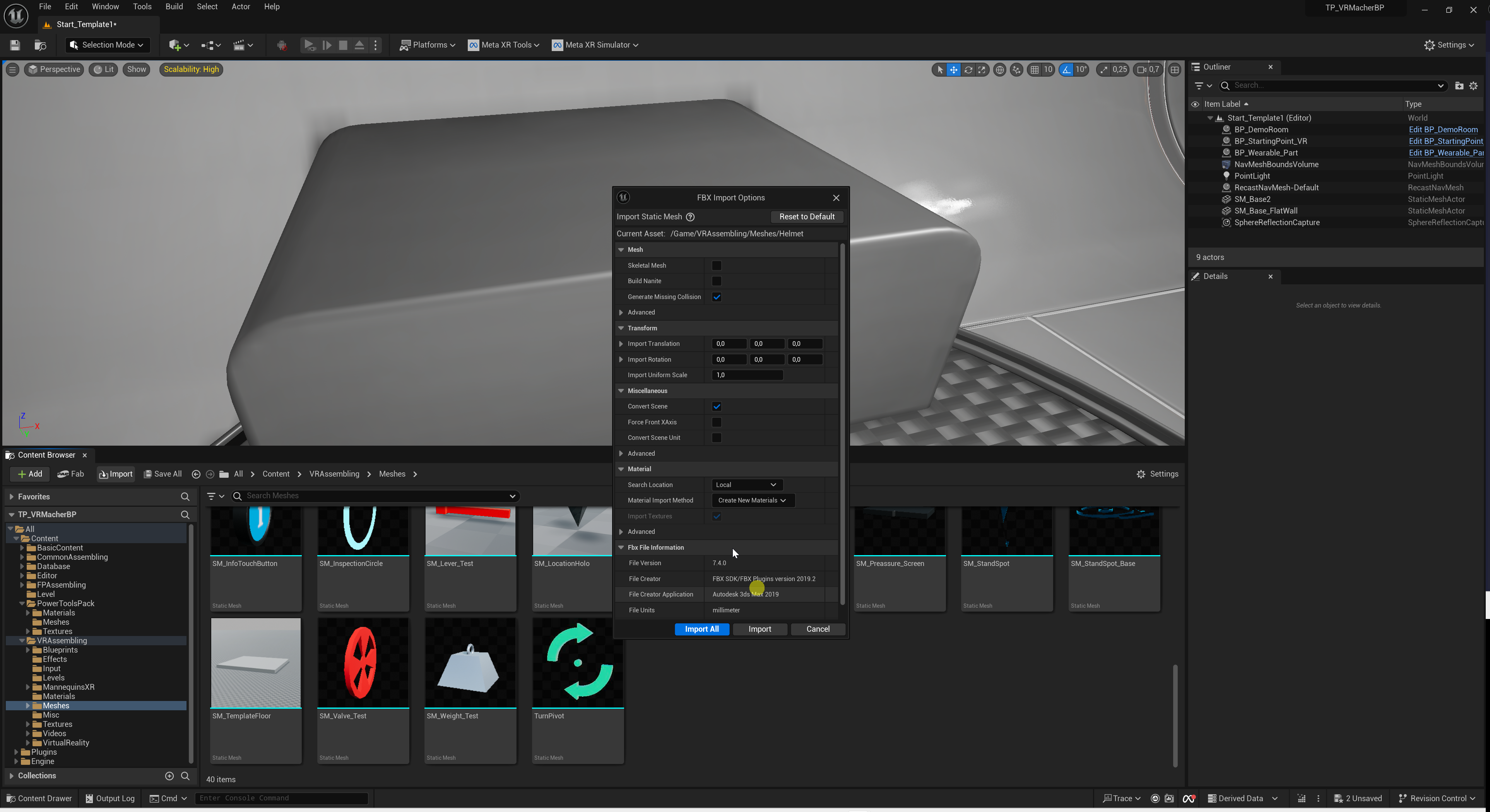Click the Import All button
1490x812 pixels.
pyautogui.click(x=701, y=629)
